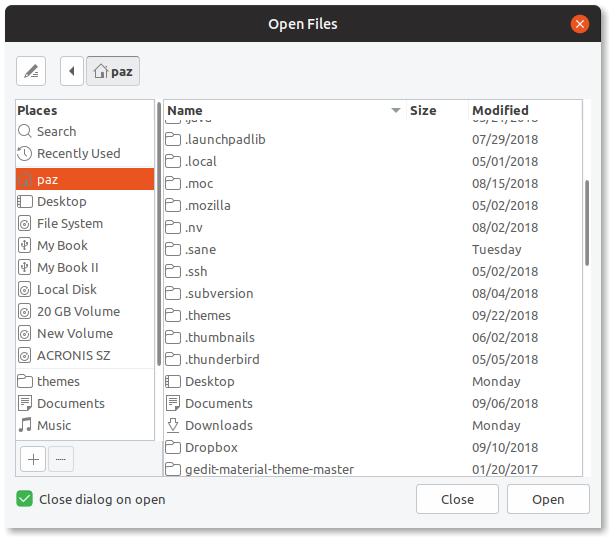
Task: Select paz home in Places sidebar
Action: [85, 179]
